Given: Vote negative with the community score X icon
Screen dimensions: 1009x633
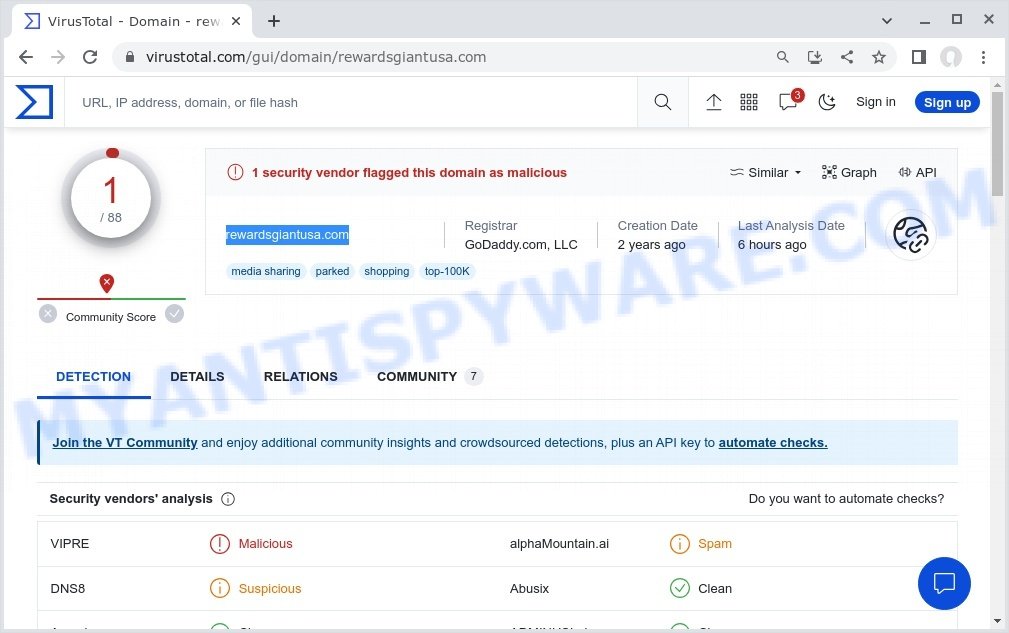Looking at the screenshot, I should pyautogui.click(x=48, y=314).
